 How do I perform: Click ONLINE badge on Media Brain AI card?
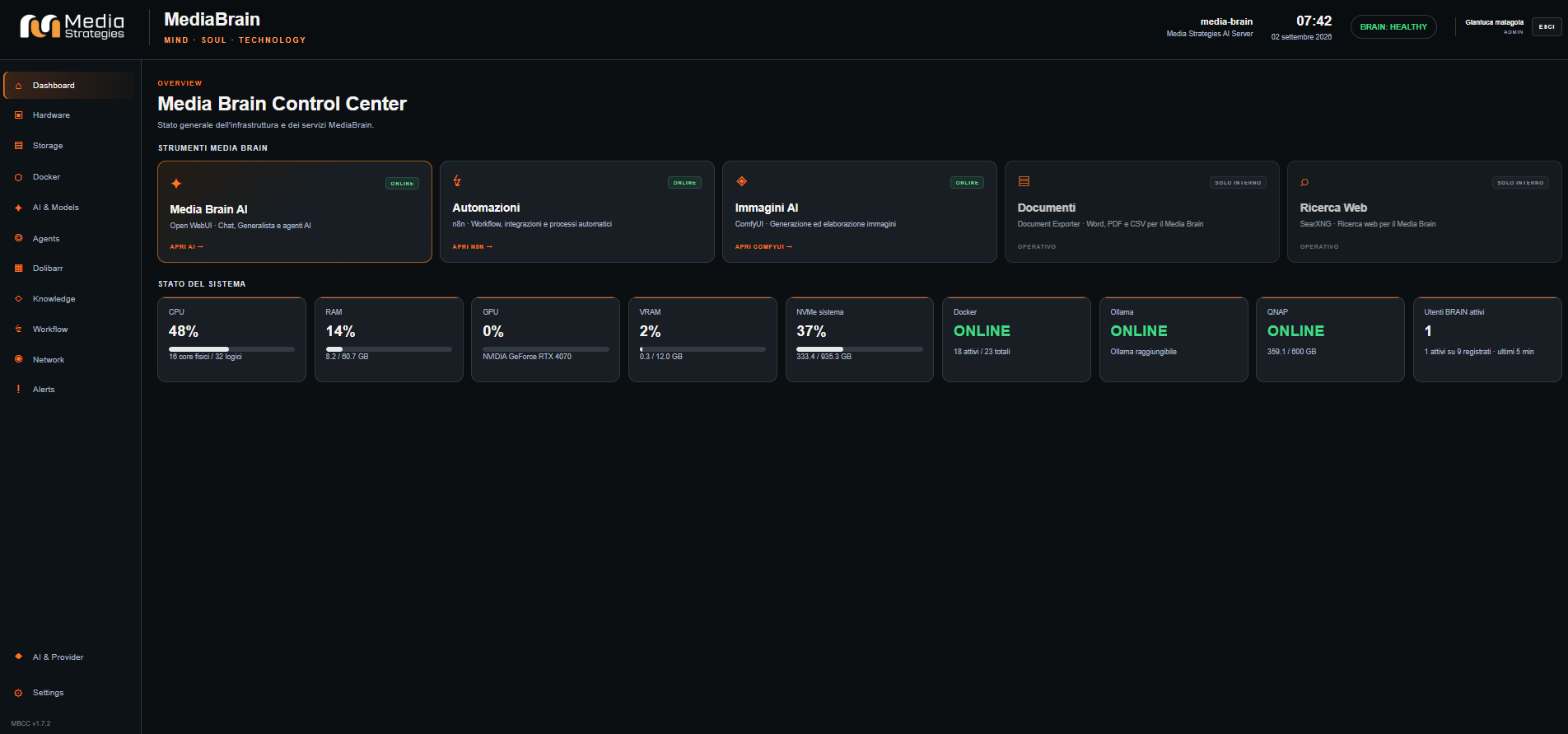(x=402, y=184)
